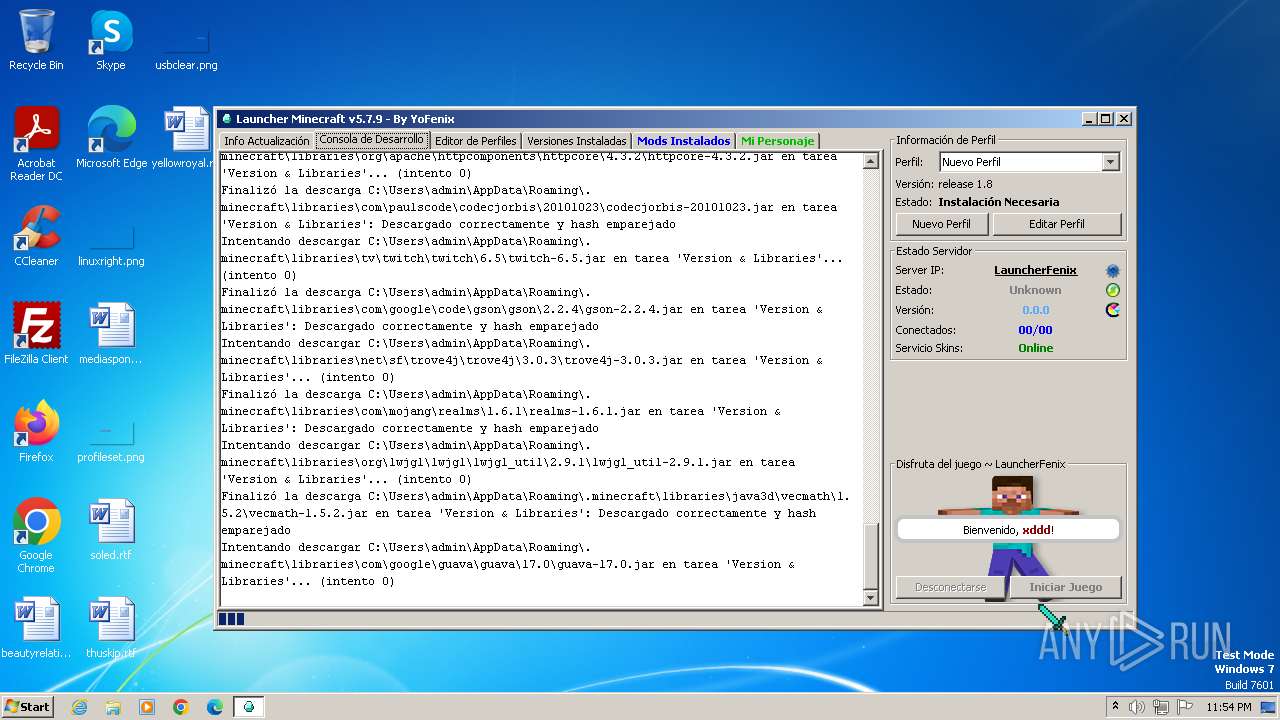Screen dimensions: 1280x720
Task: Open the Windows Start menu
Action: click(27, 707)
